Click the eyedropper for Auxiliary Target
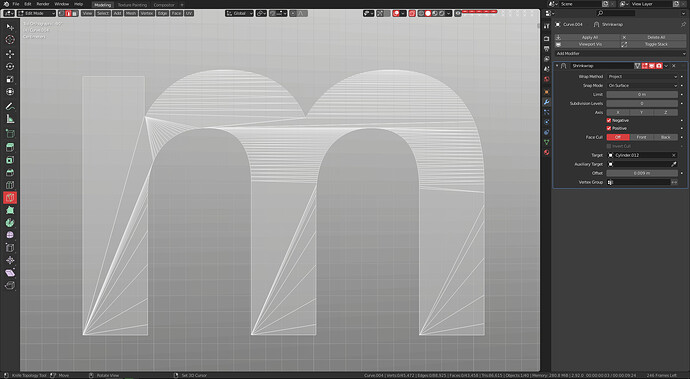Viewport: 690px width, 379px height. (674, 164)
